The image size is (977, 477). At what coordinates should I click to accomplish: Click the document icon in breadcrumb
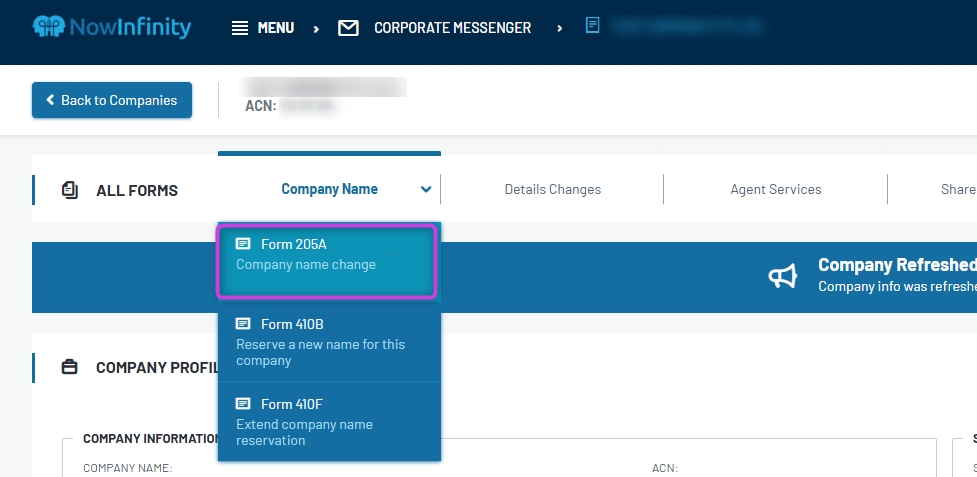(x=593, y=26)
